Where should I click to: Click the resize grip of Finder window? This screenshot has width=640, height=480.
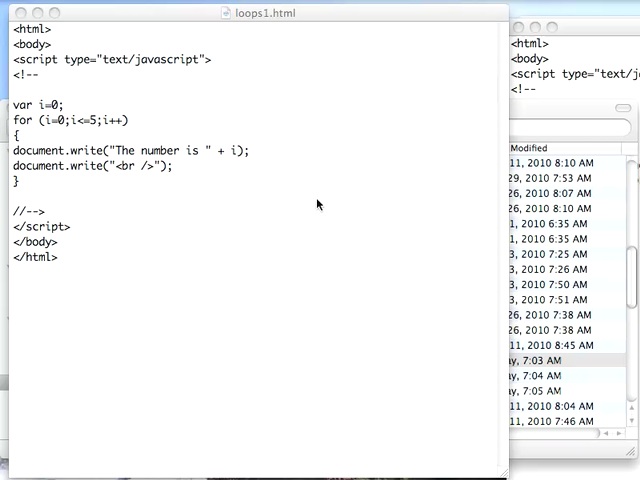click(x=633, y=451)
